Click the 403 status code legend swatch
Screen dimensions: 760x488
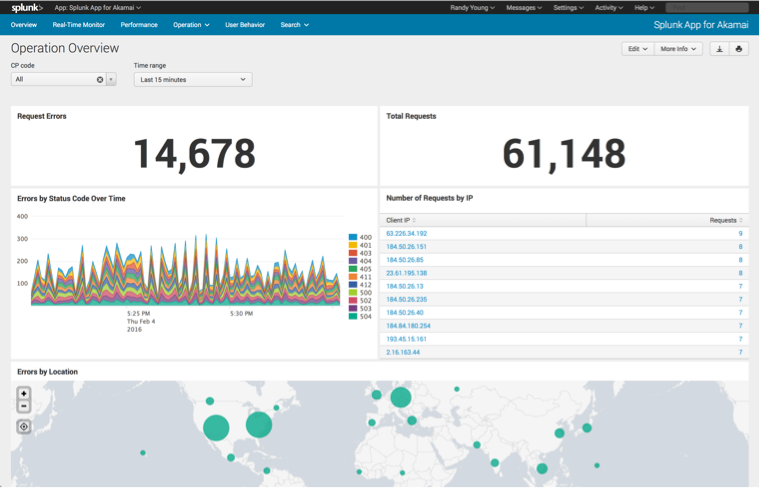click(353, 253)
